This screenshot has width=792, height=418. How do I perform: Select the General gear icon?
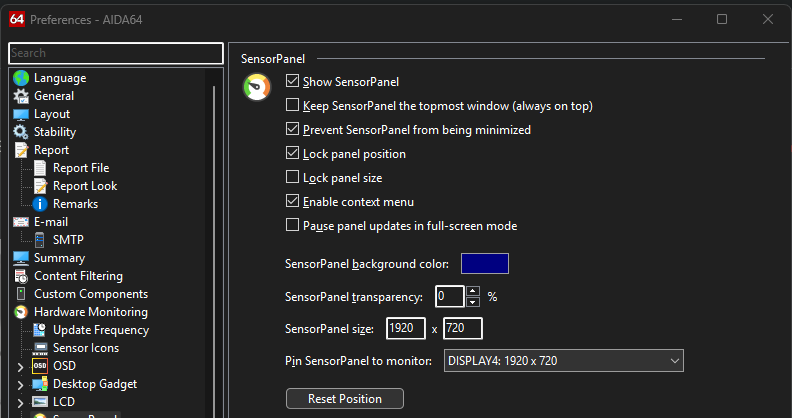(21, 96)
